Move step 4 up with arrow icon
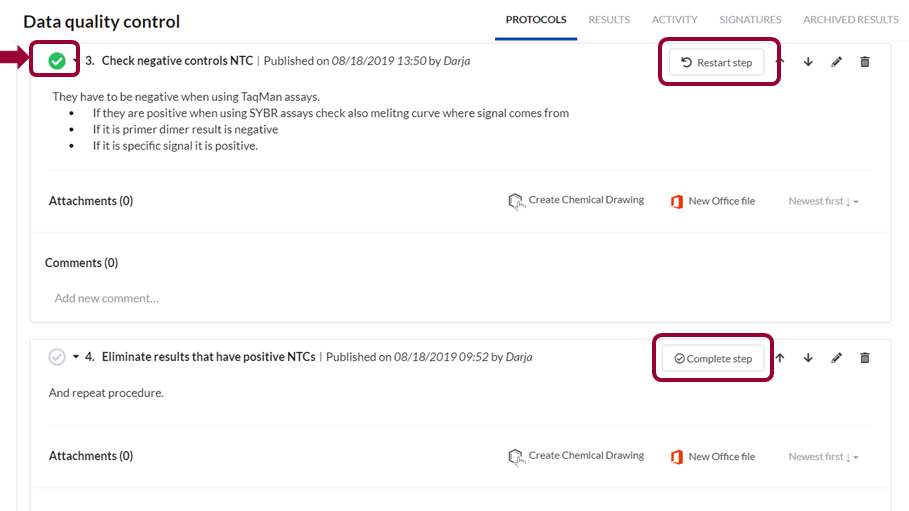Viewport: 909px width, 511px height. [780, 358]
